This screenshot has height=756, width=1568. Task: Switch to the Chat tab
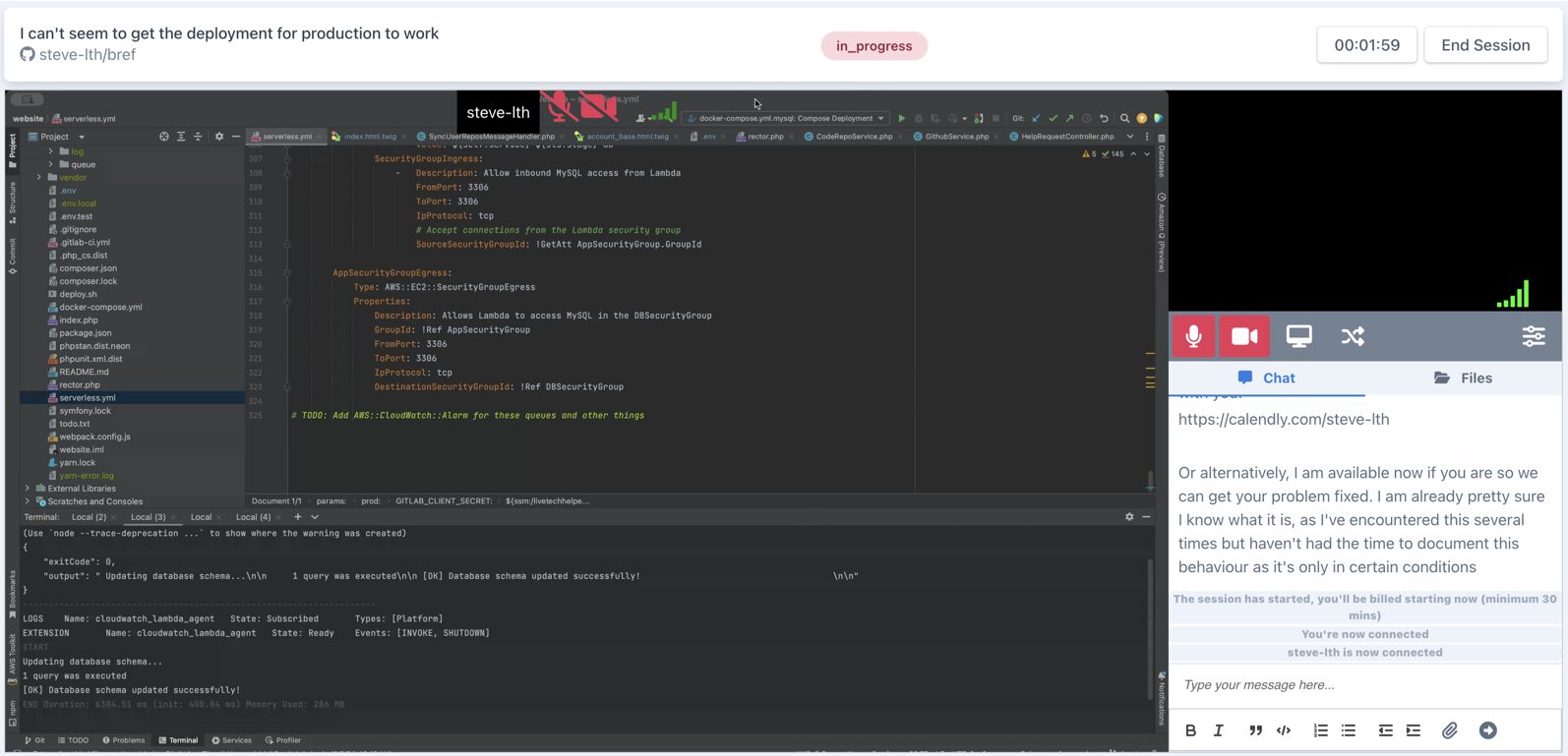tap(1267, 378)
